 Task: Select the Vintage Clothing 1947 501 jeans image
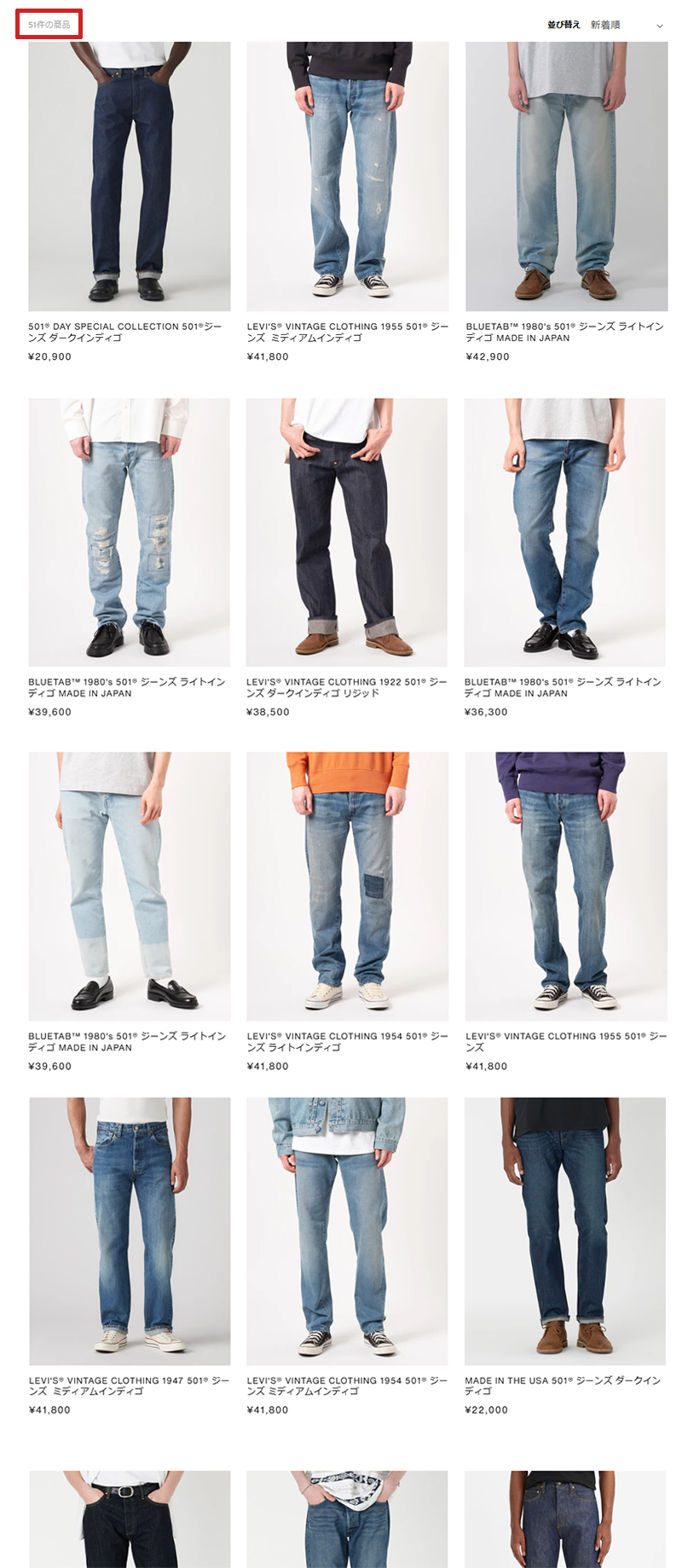pyautogui.click(x=130, y=1231)
